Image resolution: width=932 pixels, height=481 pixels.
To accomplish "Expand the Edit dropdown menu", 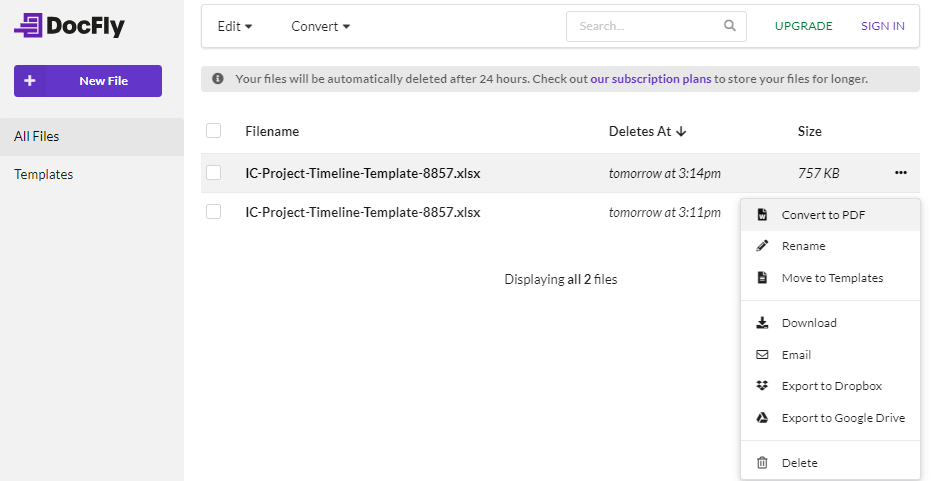I will (x=235, y=27).
